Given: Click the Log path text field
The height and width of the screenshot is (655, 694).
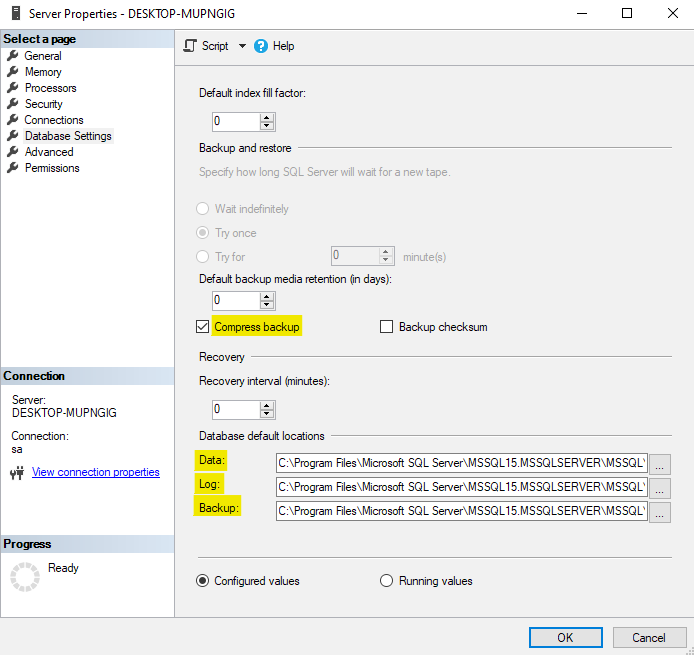Looking at the screenshot, I should tap(461, 487).
